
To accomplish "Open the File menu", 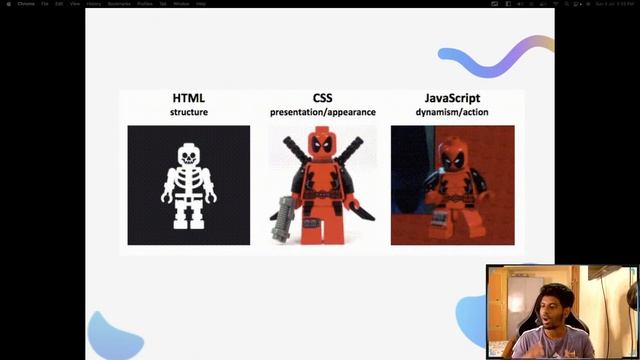I will (44, 4).
